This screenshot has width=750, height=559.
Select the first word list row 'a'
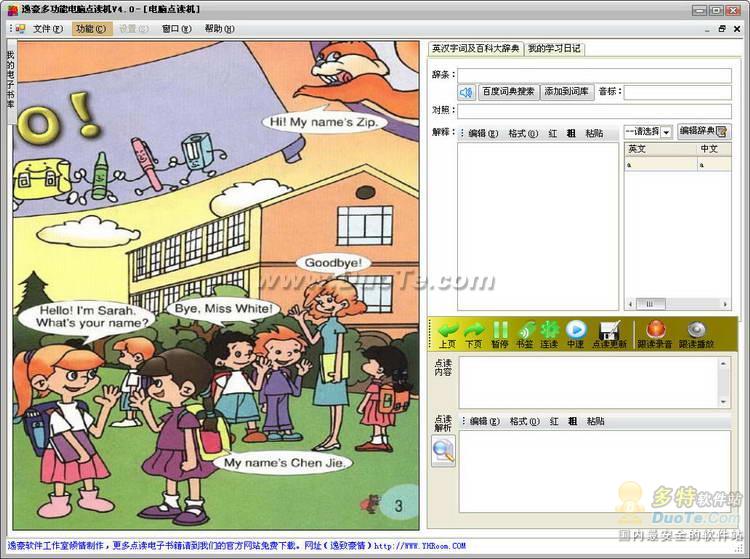(x=678, y=164)
